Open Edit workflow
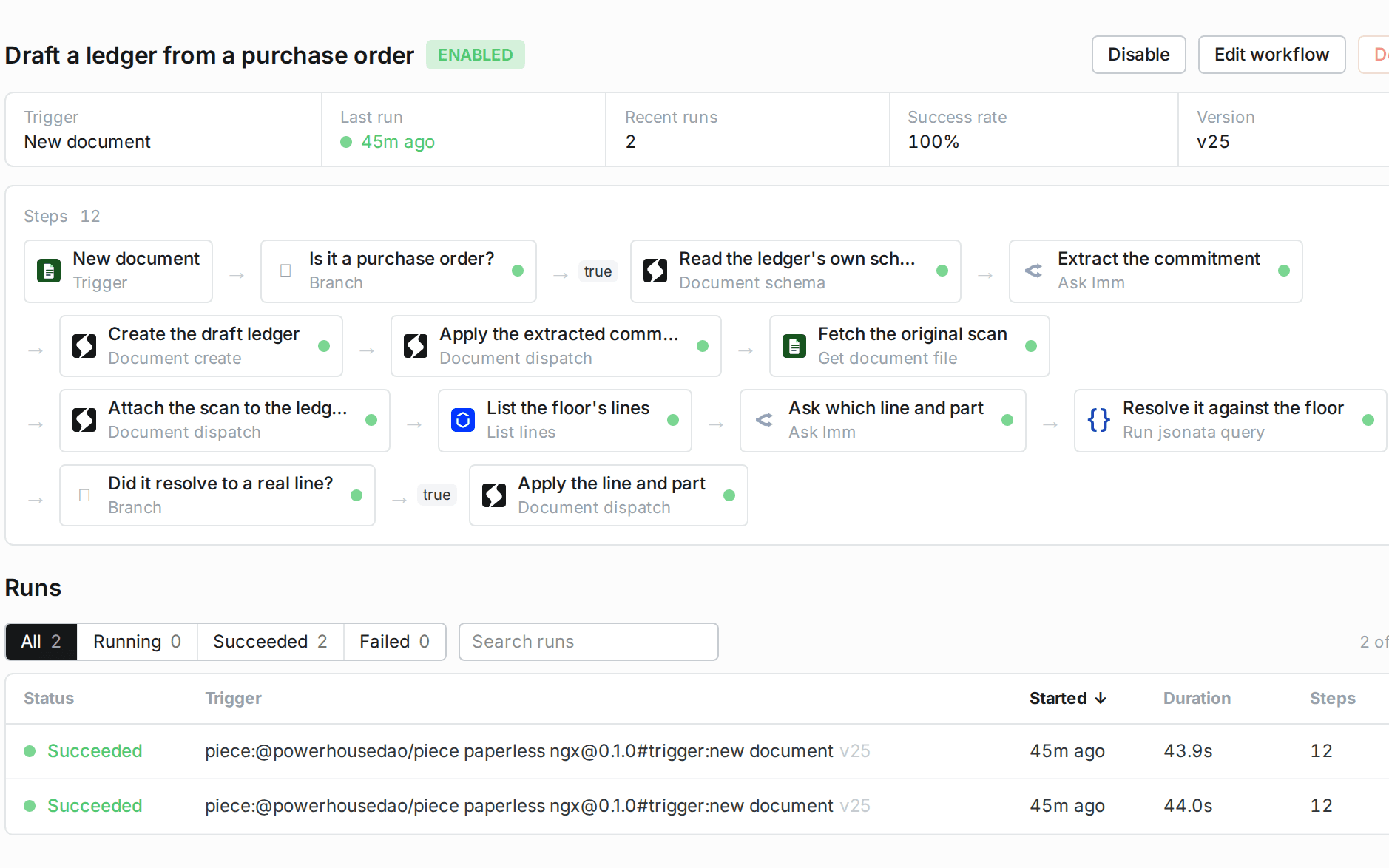The width and height of the screenshot is (1389, 868). tap(1271, 55)
